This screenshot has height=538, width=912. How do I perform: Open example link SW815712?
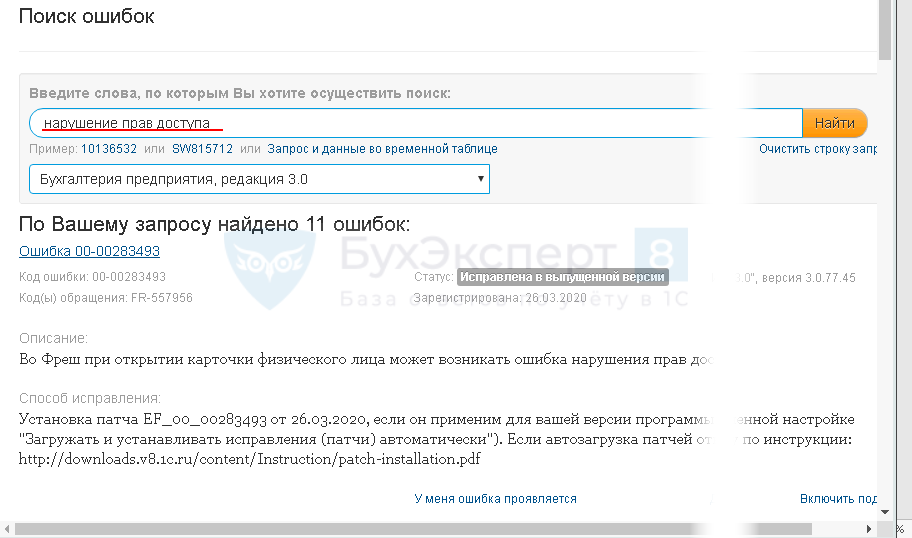coord(202,149)
